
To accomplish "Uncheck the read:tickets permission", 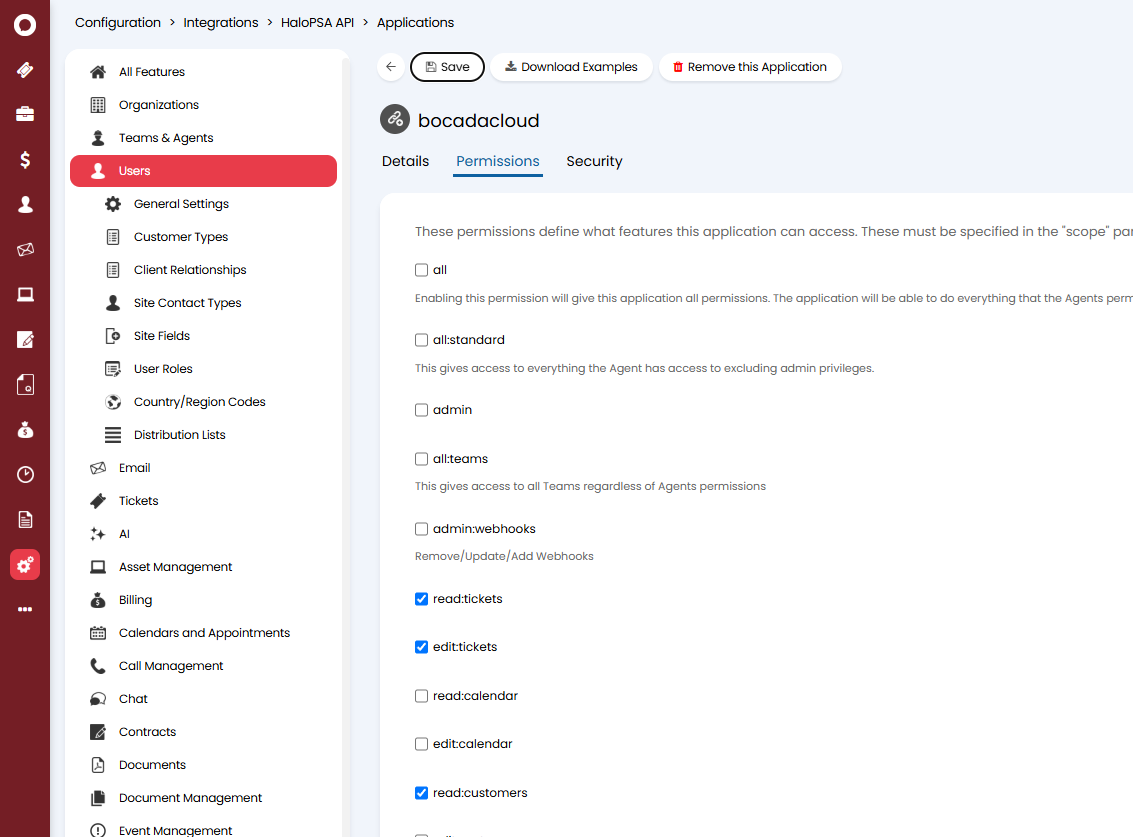I will point(421,598).
